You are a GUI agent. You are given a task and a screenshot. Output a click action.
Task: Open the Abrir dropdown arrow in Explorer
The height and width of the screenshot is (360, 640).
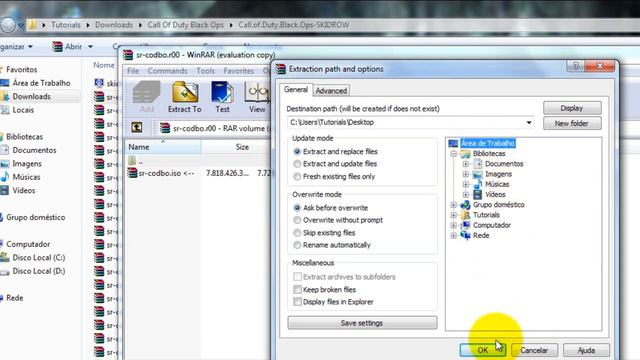click(x=90, y=47)
